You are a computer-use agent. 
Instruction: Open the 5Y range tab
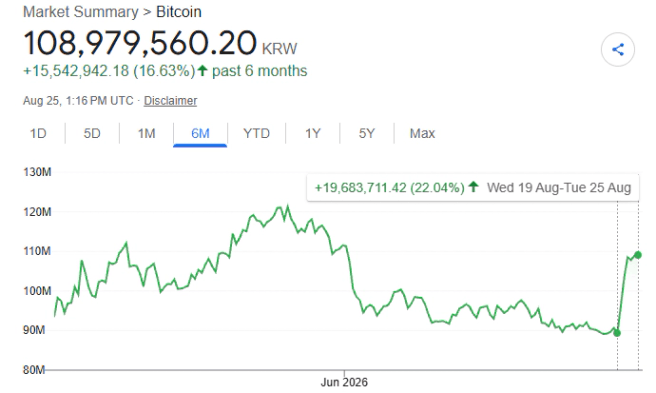point(366,134)
